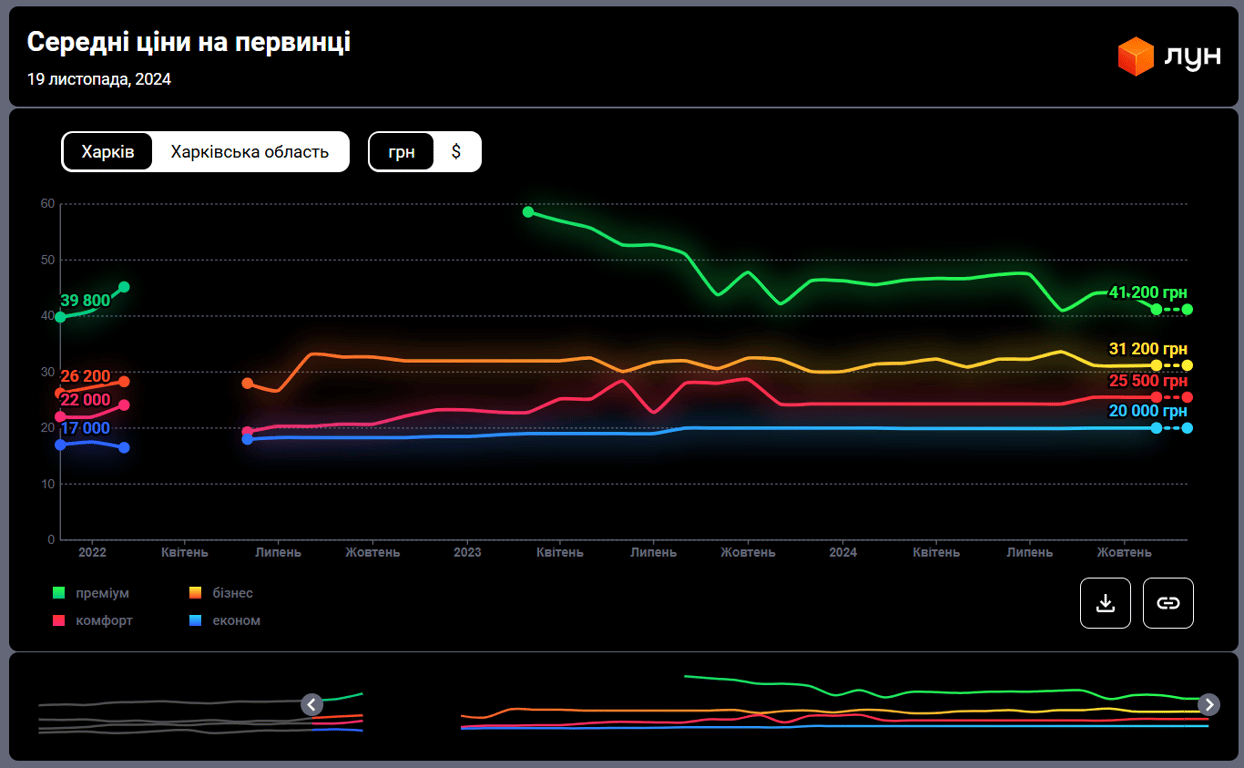1244x768 pixels.
Task: Hide the комфорт series via legend
Action: click(92, 620)
